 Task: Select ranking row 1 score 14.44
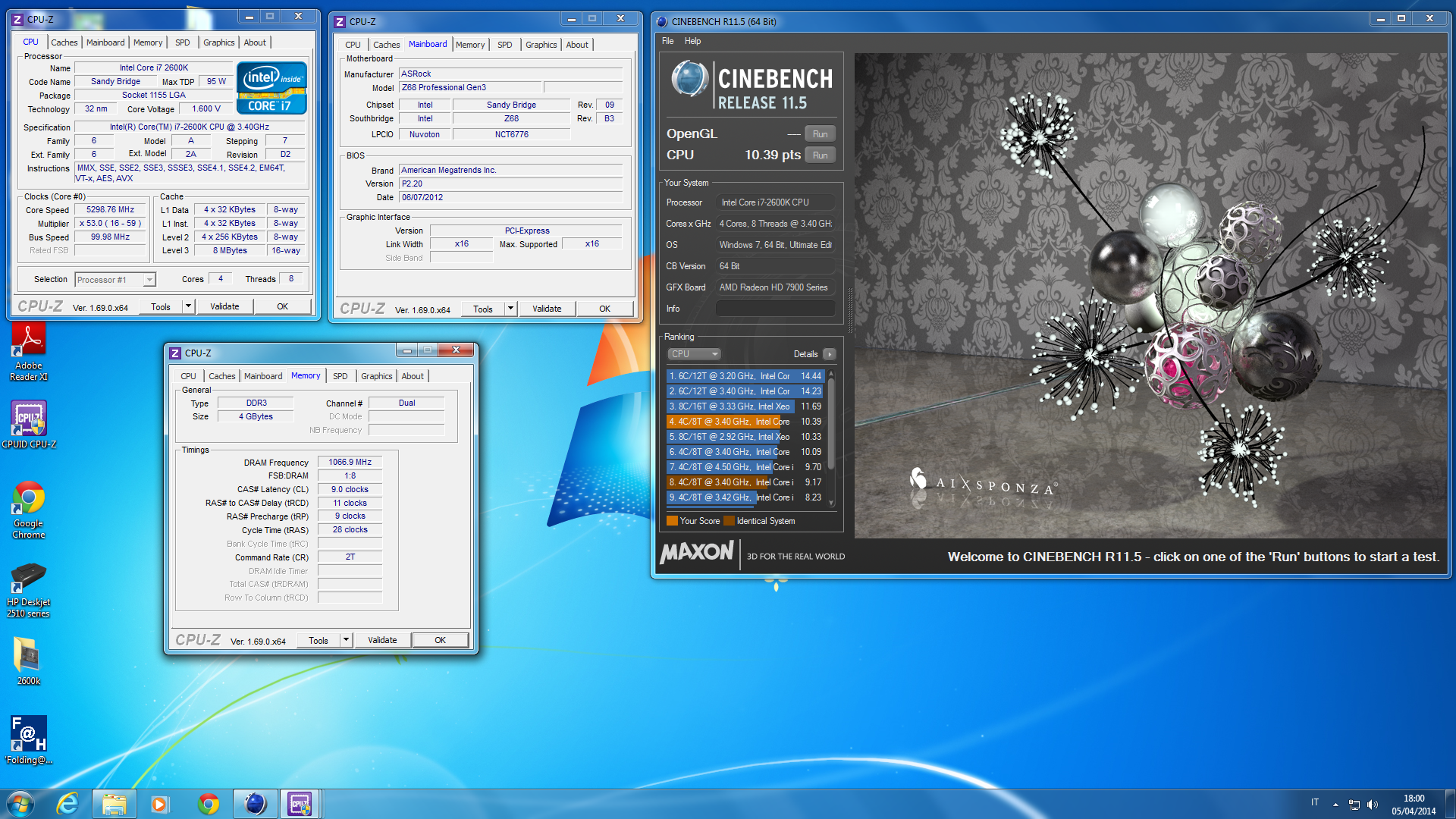[x=745, y=376]
